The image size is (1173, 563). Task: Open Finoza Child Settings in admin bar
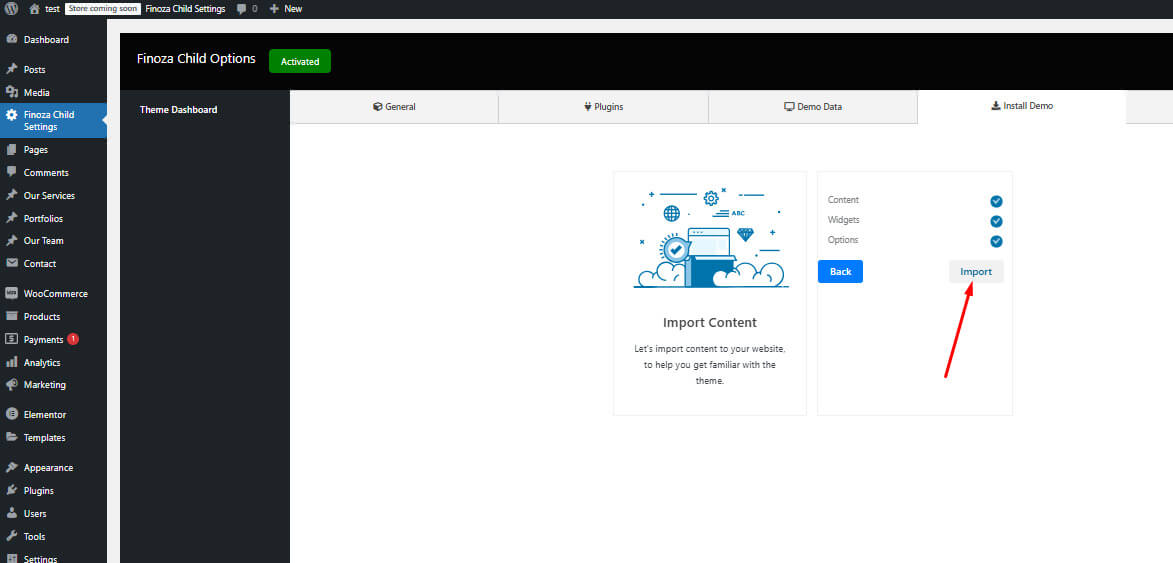point(186,9)
